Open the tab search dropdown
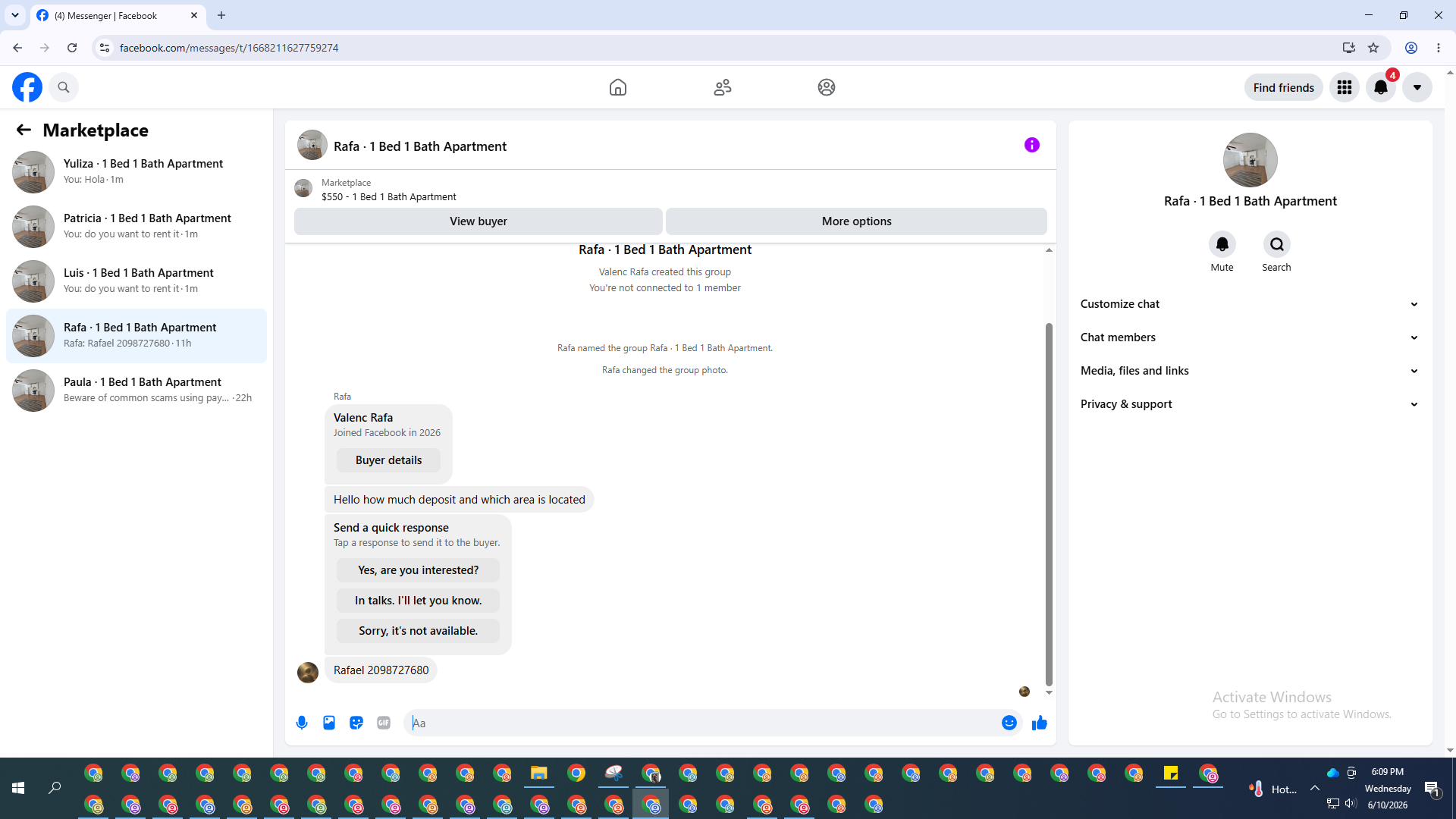 pos(15,15)
